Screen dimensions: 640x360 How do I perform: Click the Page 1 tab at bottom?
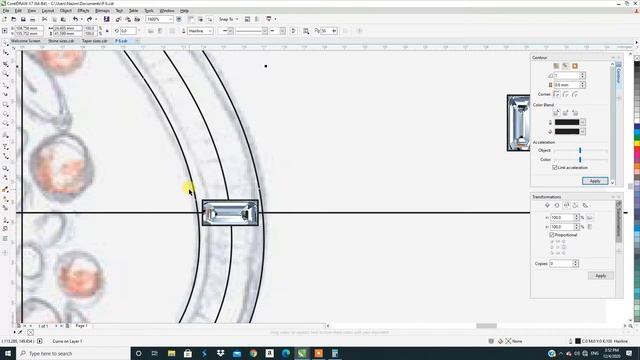[81, 326]
